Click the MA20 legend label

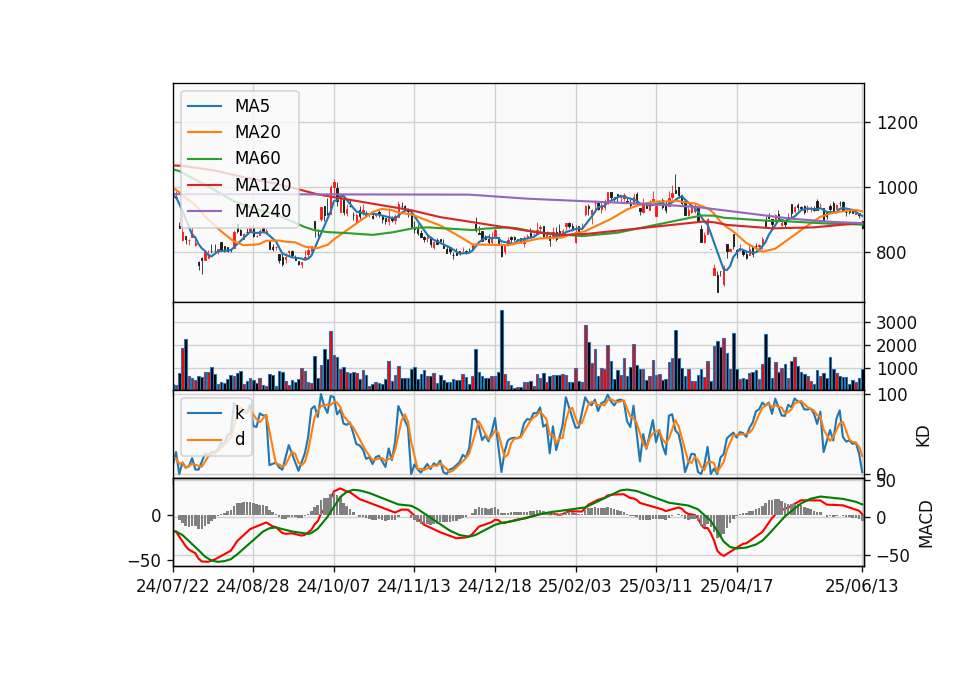tap(257, 132)
